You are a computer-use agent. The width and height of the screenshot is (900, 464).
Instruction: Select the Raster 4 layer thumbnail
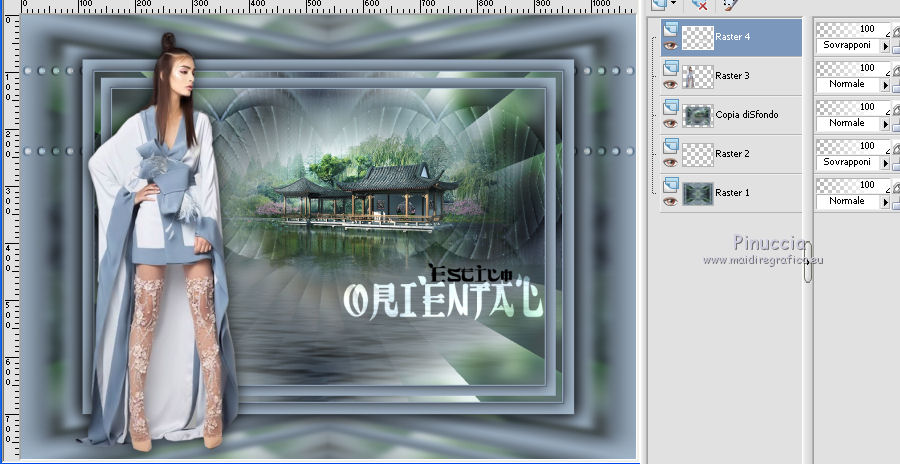coord(697,38)
